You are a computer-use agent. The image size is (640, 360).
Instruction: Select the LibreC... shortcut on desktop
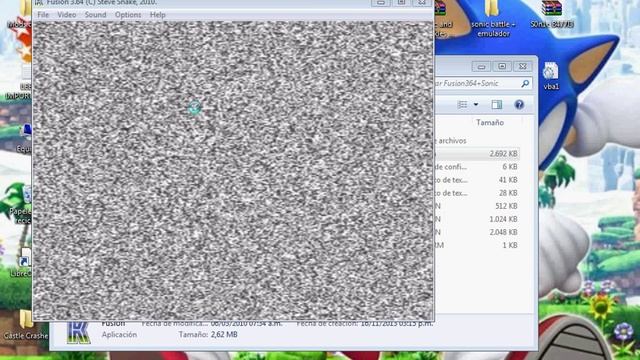(x=22, y=263)
